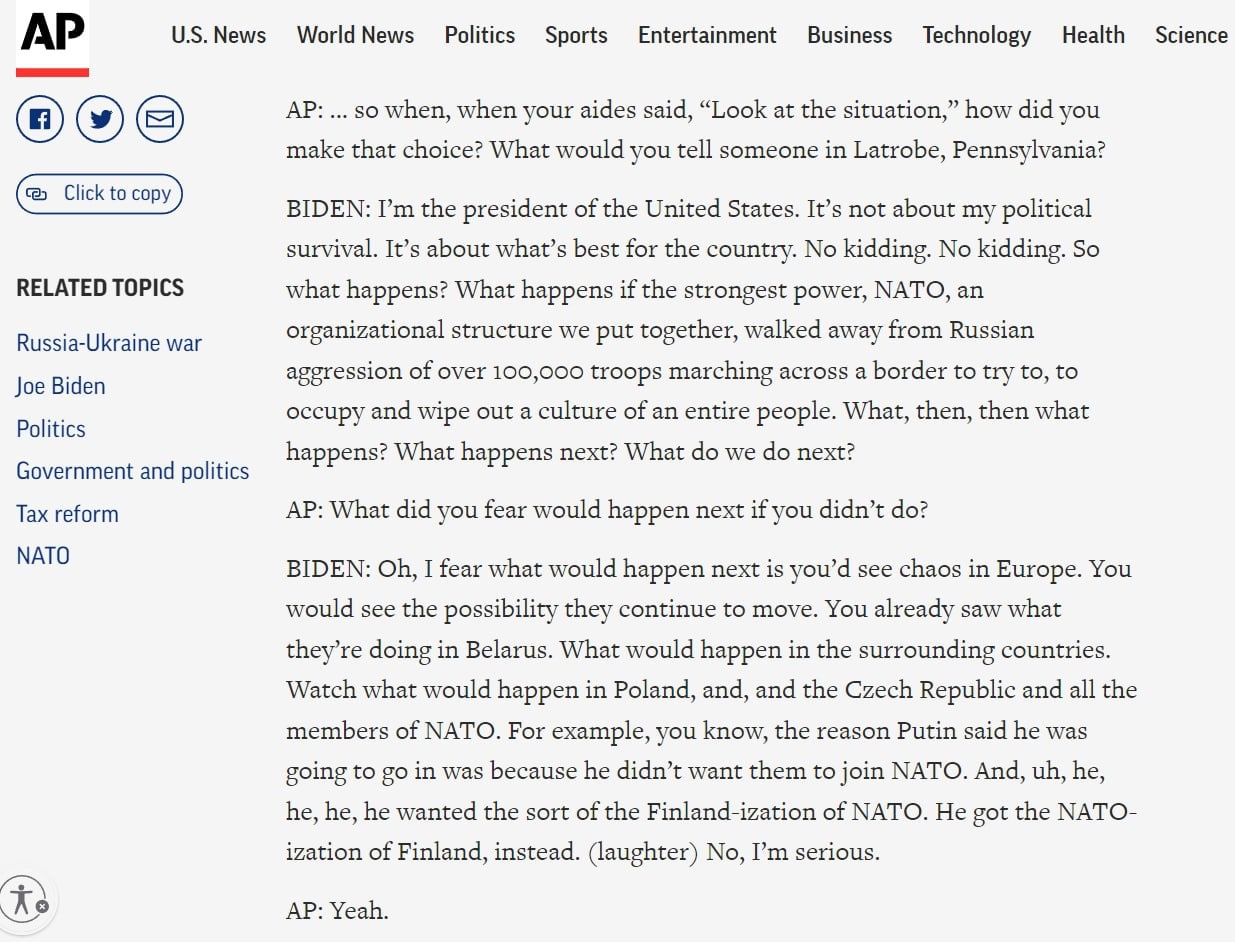Go to Technology section
The height and width of the screenshot is (942, 1235).
click(x=976, y=35)
